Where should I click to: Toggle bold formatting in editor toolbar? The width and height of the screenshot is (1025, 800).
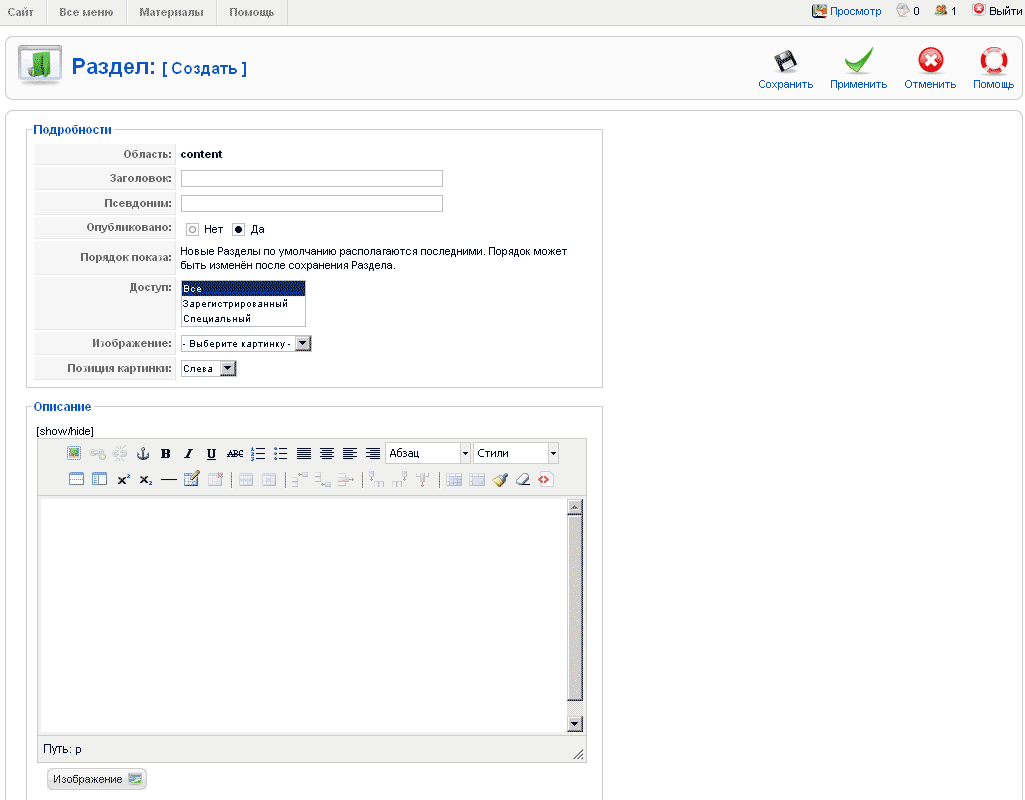point(165,454)
